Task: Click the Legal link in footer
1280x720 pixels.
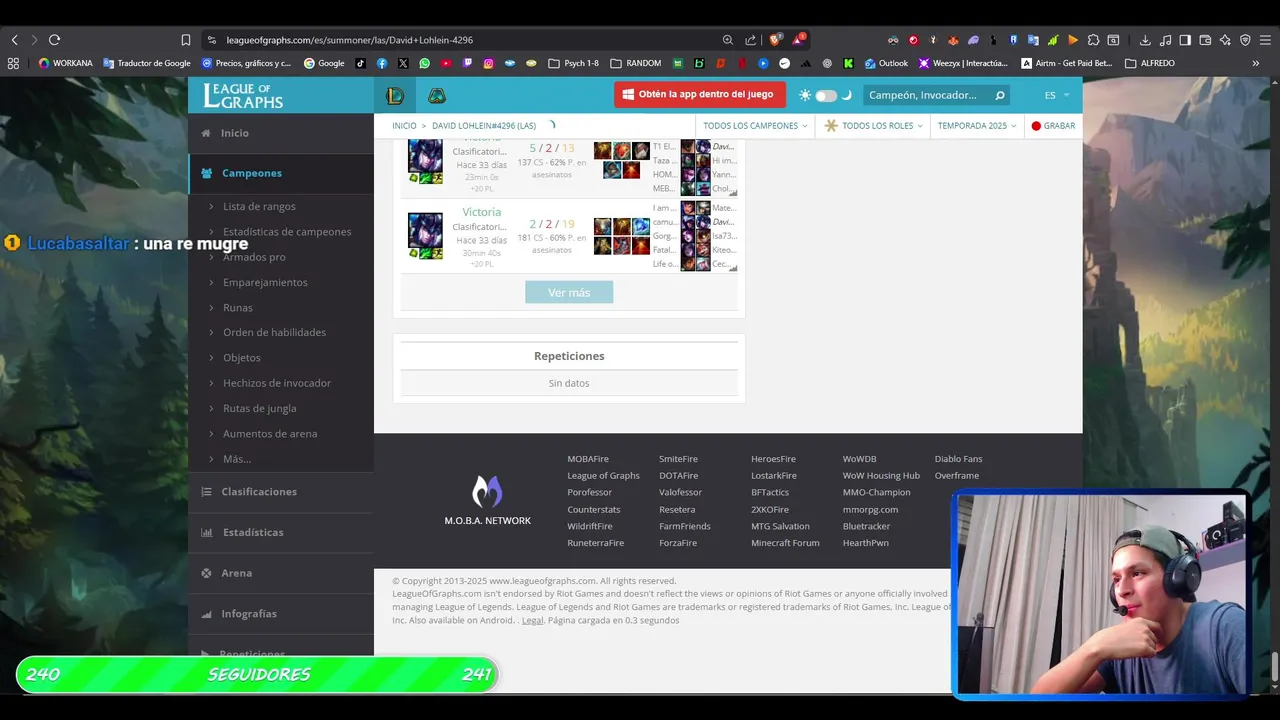Action: pyautogui.click(x=532, y=620)
